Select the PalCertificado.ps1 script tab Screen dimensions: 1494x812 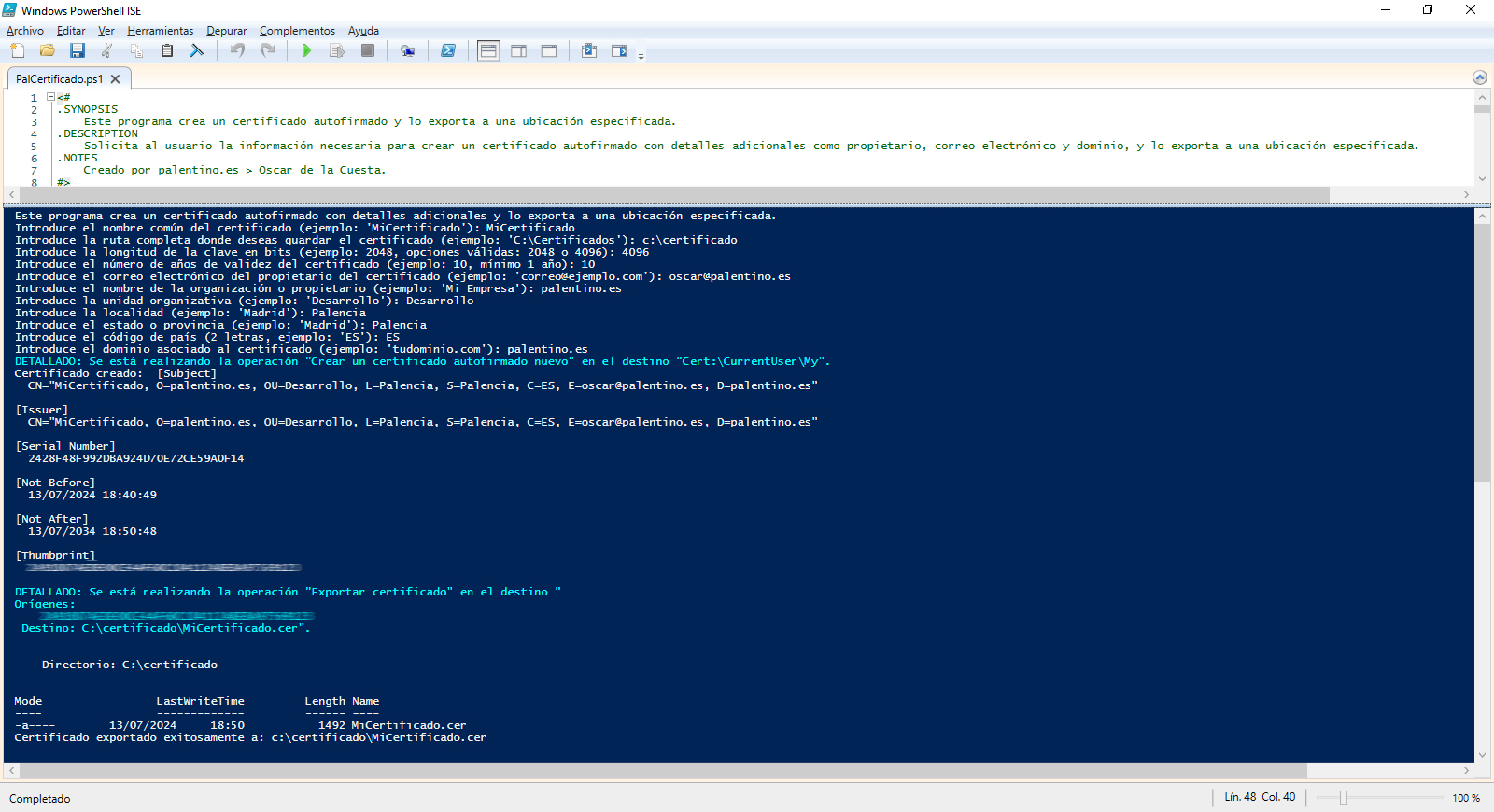(x=59, y=79)
